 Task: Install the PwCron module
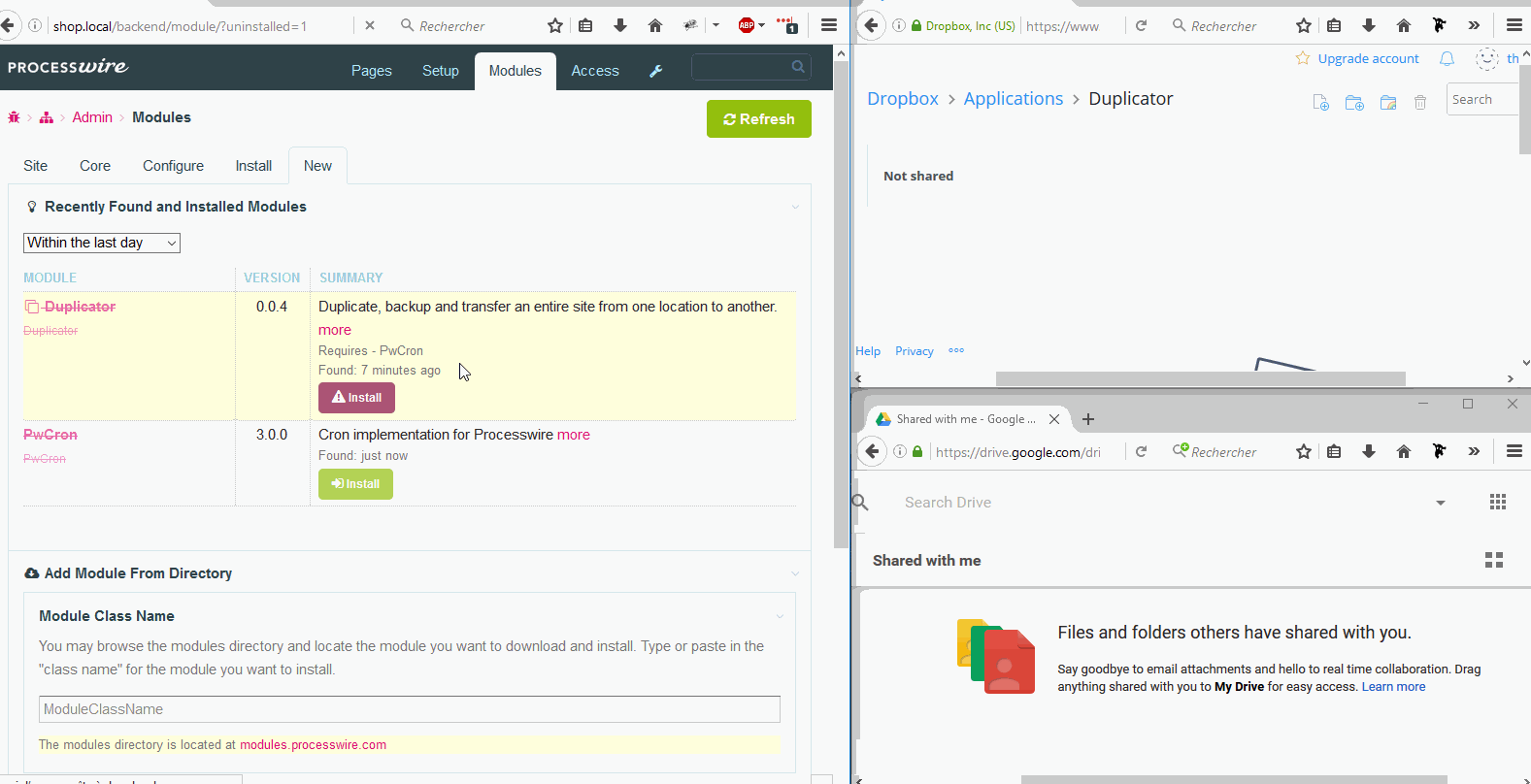355,484
